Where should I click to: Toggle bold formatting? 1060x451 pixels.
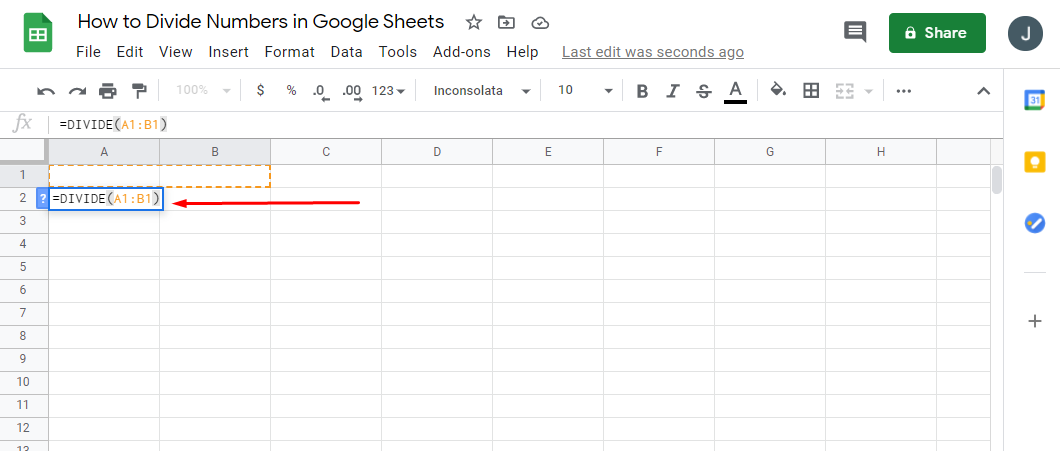642,91
